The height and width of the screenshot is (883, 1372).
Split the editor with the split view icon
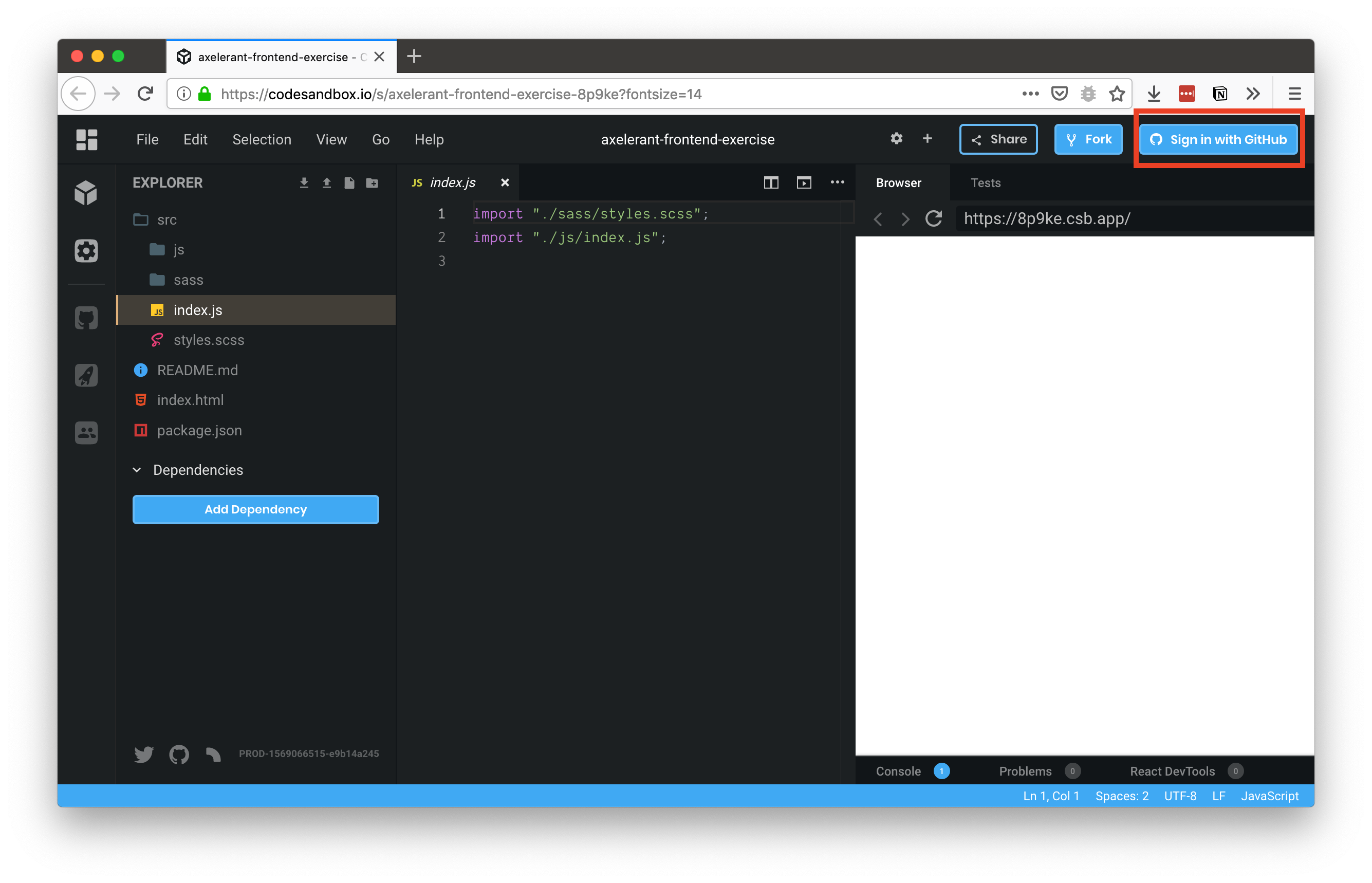(771, 183)
